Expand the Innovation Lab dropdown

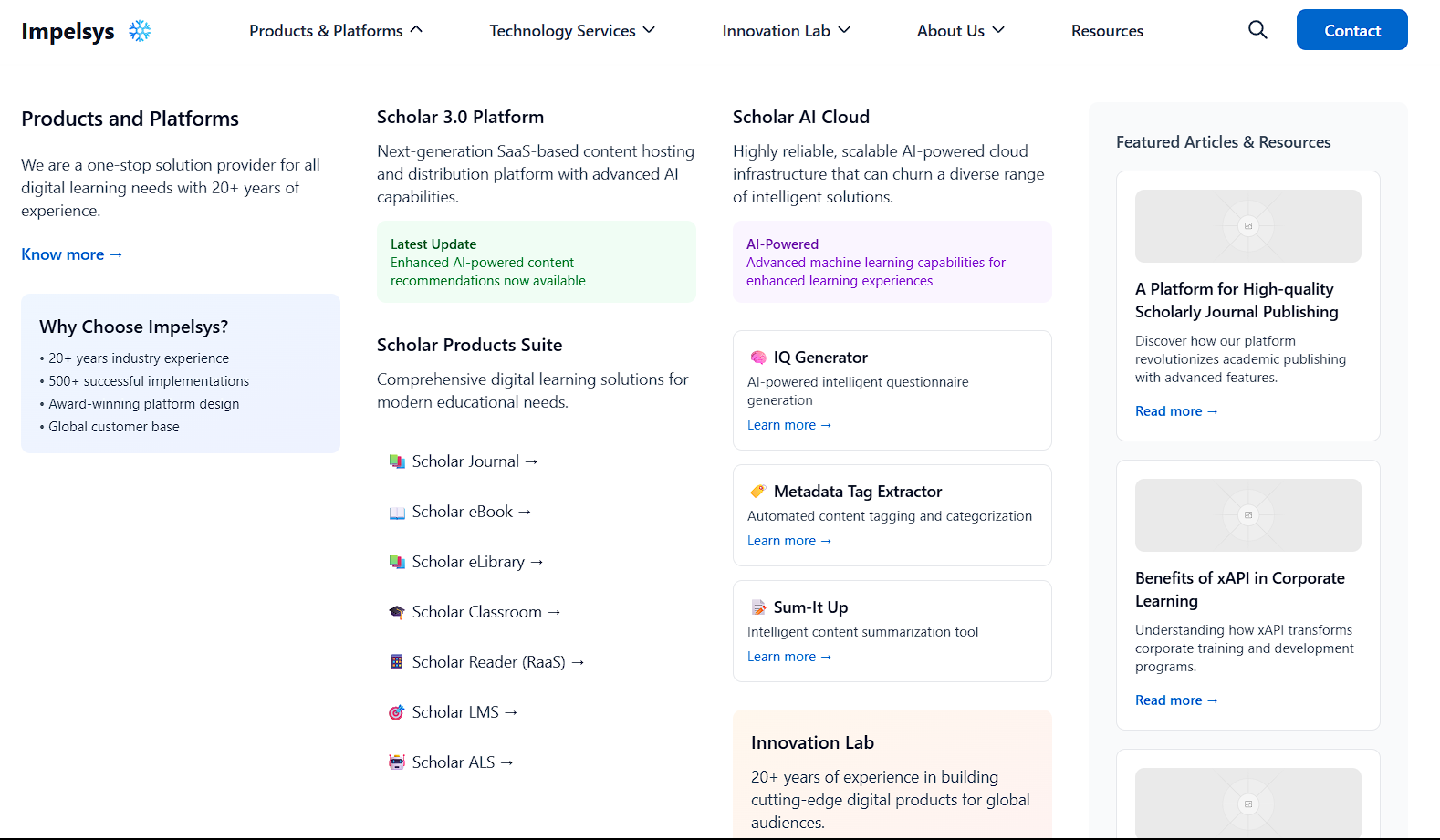[786, 31]
